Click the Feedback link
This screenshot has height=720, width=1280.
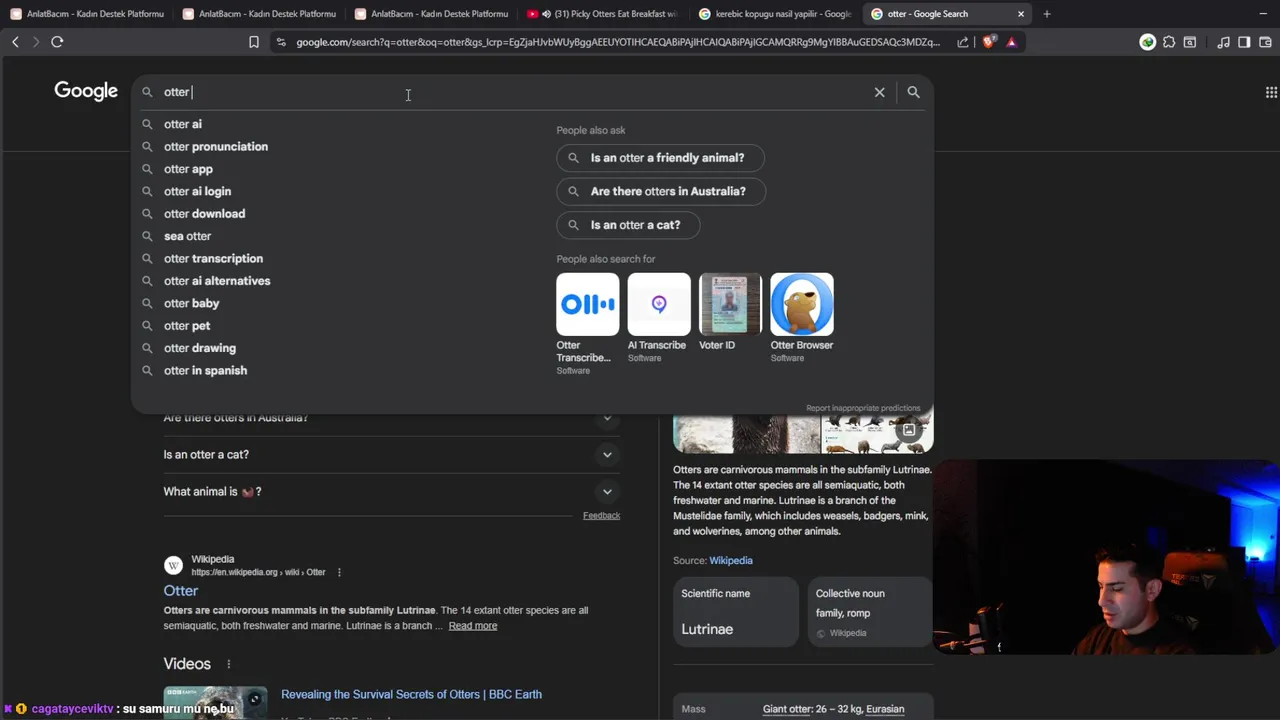click(601, 516)
